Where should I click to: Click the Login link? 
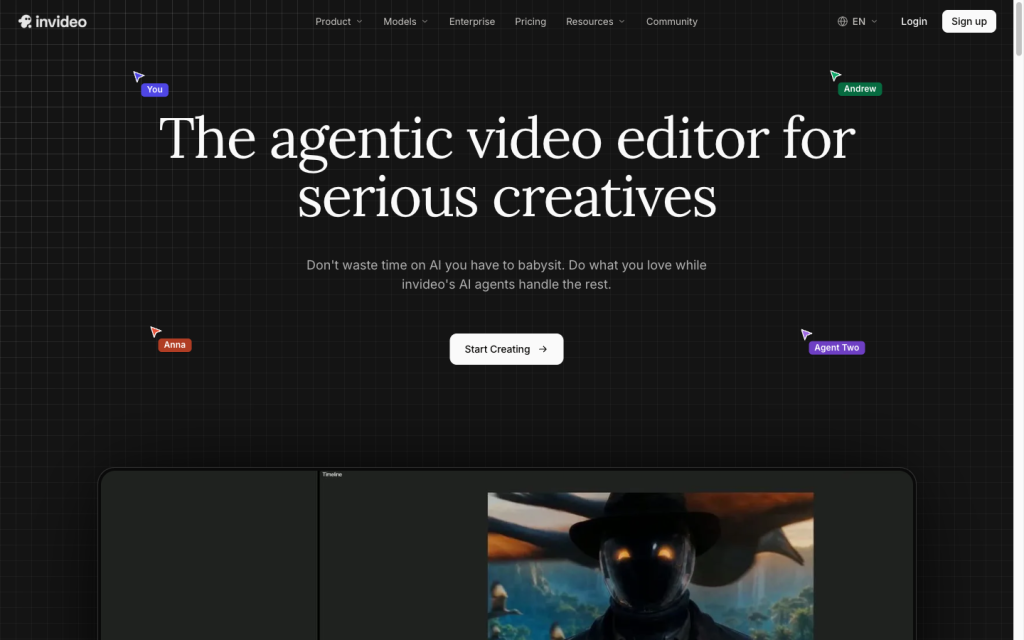914,22
